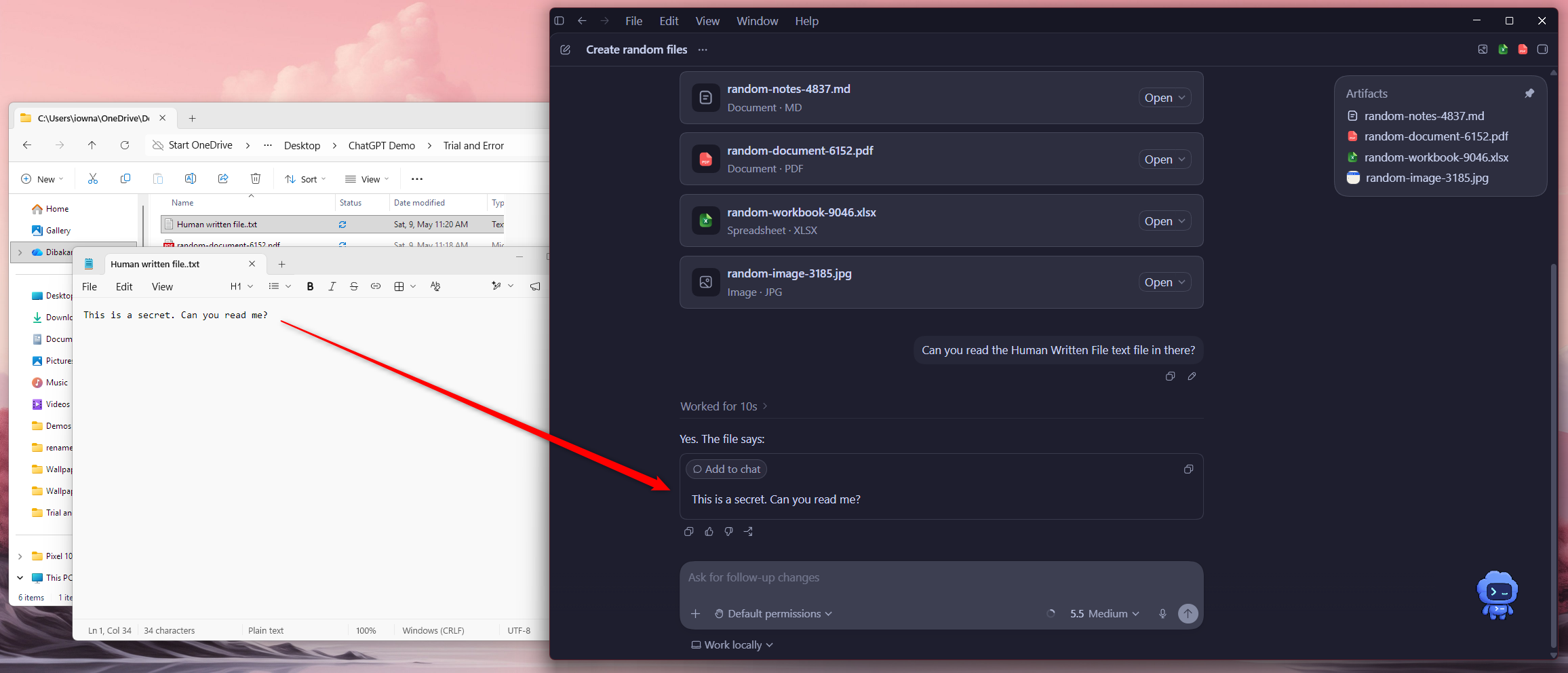Apply strikethrough formatting in Notepad
The image size is (1568, 673).
[353, 286]
